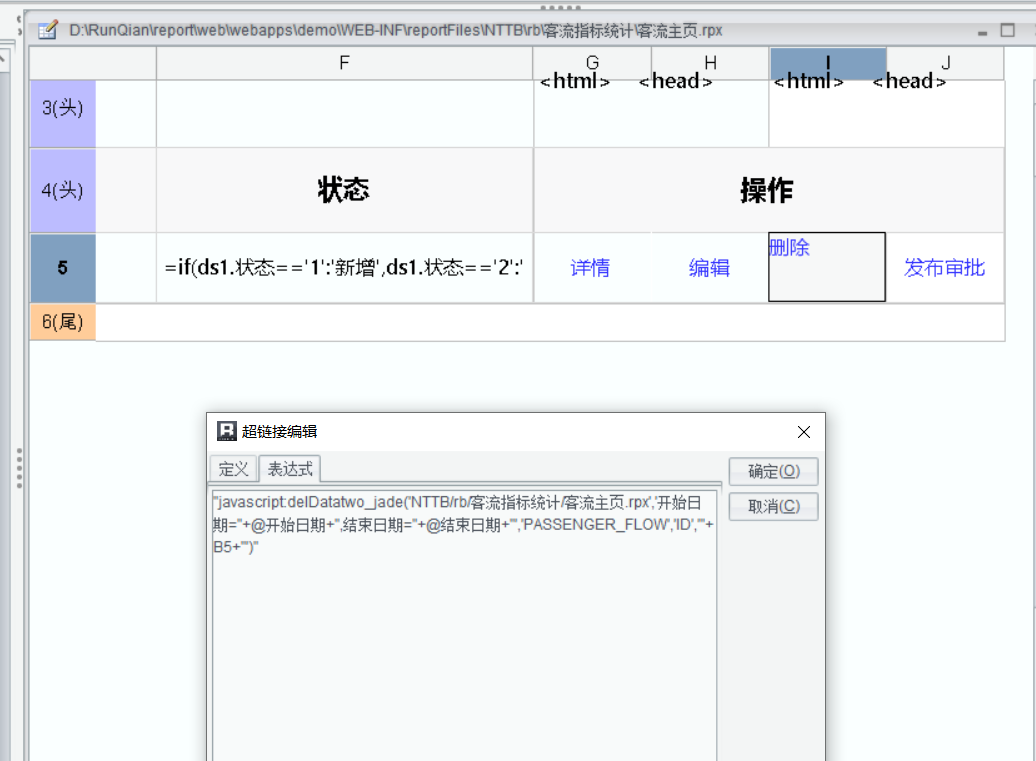1036x761 pixels.
Task: Select row header 6(尾)
Action: click(x=62, y=323)
